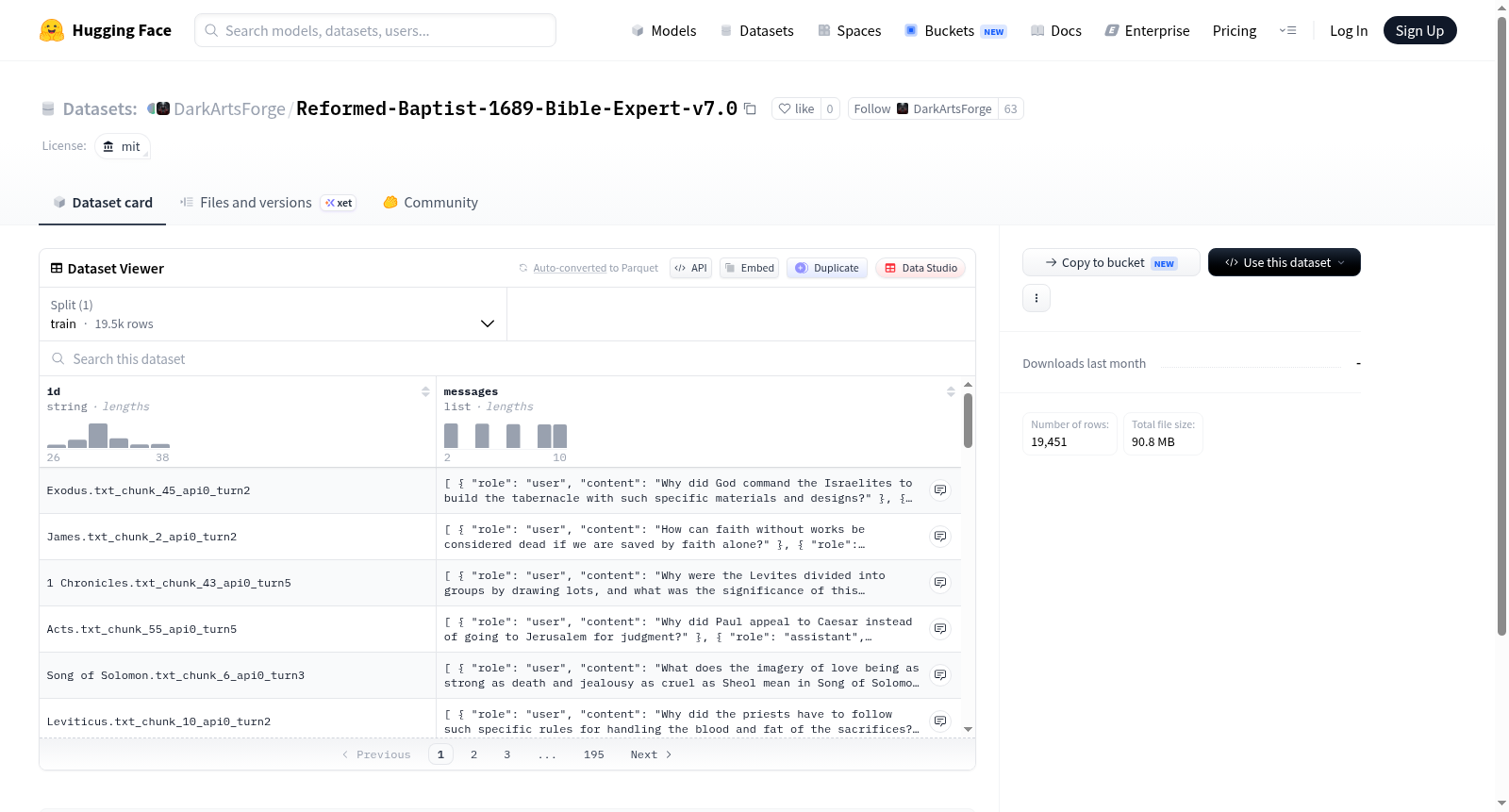The height and width of the screenshot is (812, 1509).
Task: Go to Models in the top navigation
Action: click(664, 31)
